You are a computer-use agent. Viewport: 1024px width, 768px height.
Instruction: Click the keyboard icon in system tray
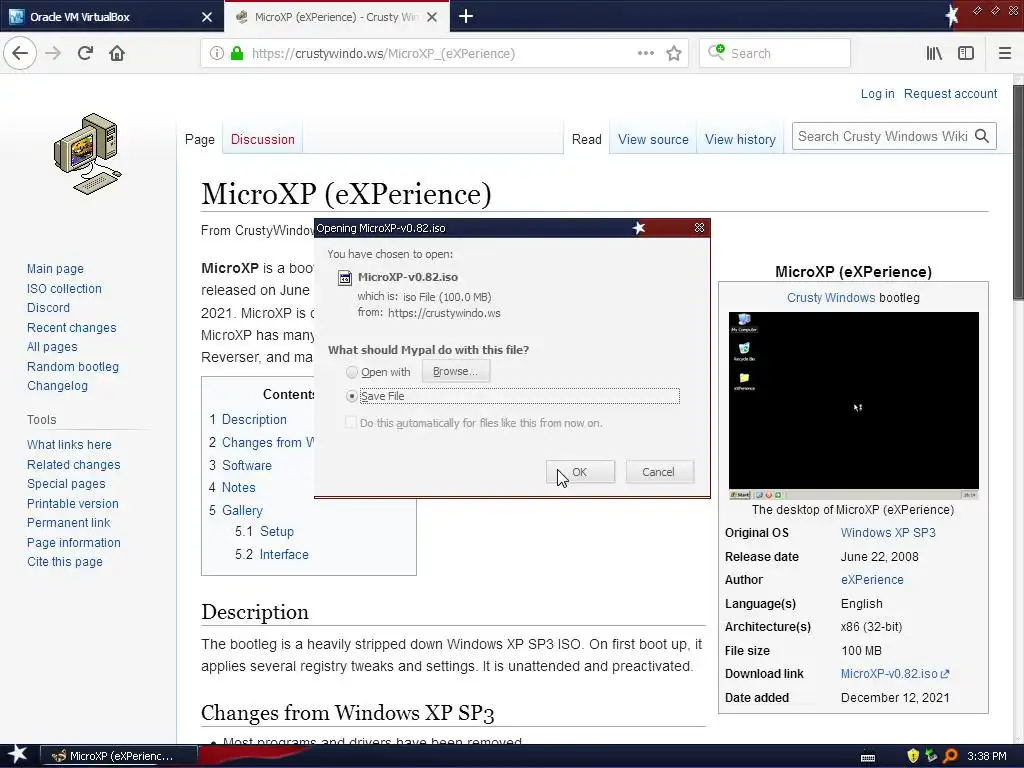868,757
